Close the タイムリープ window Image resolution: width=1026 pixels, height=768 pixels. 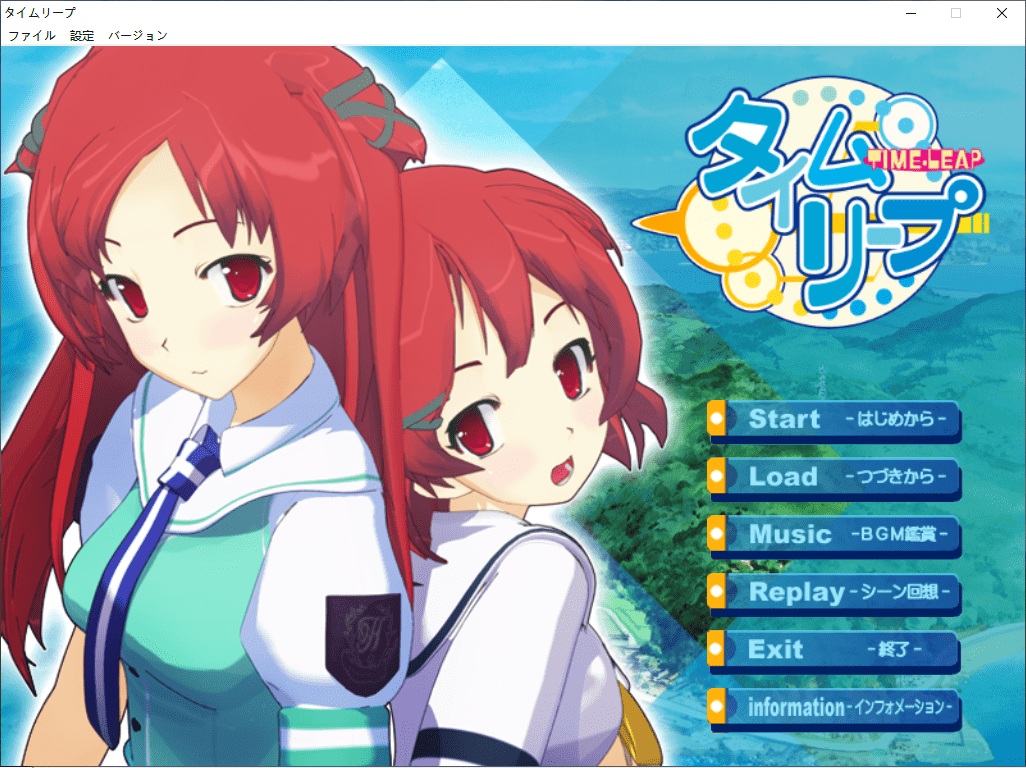coord(1002,13)
